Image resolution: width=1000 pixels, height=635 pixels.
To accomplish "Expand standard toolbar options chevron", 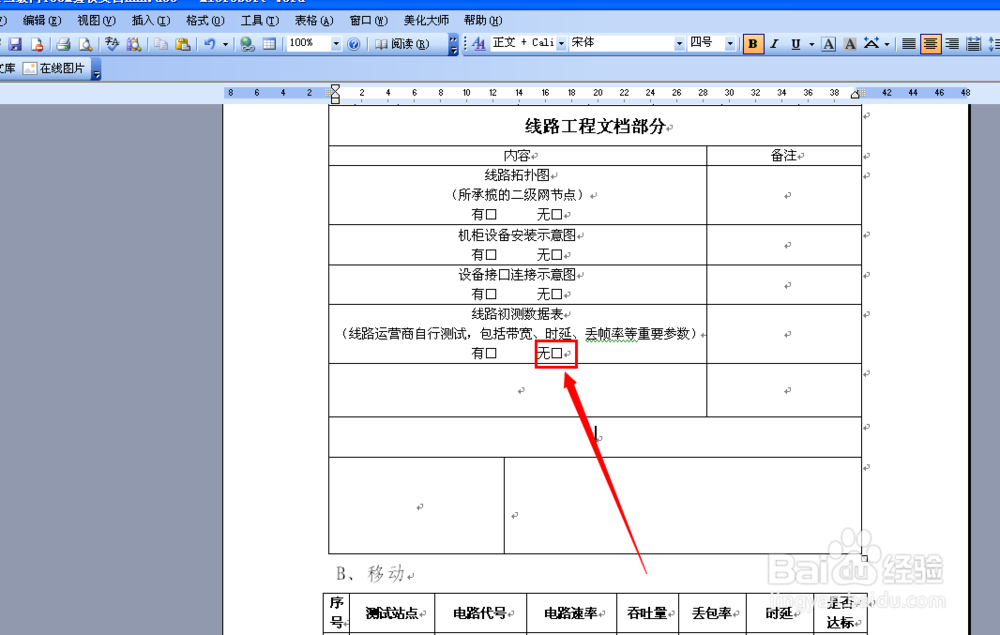I will [x=453, y=44].
